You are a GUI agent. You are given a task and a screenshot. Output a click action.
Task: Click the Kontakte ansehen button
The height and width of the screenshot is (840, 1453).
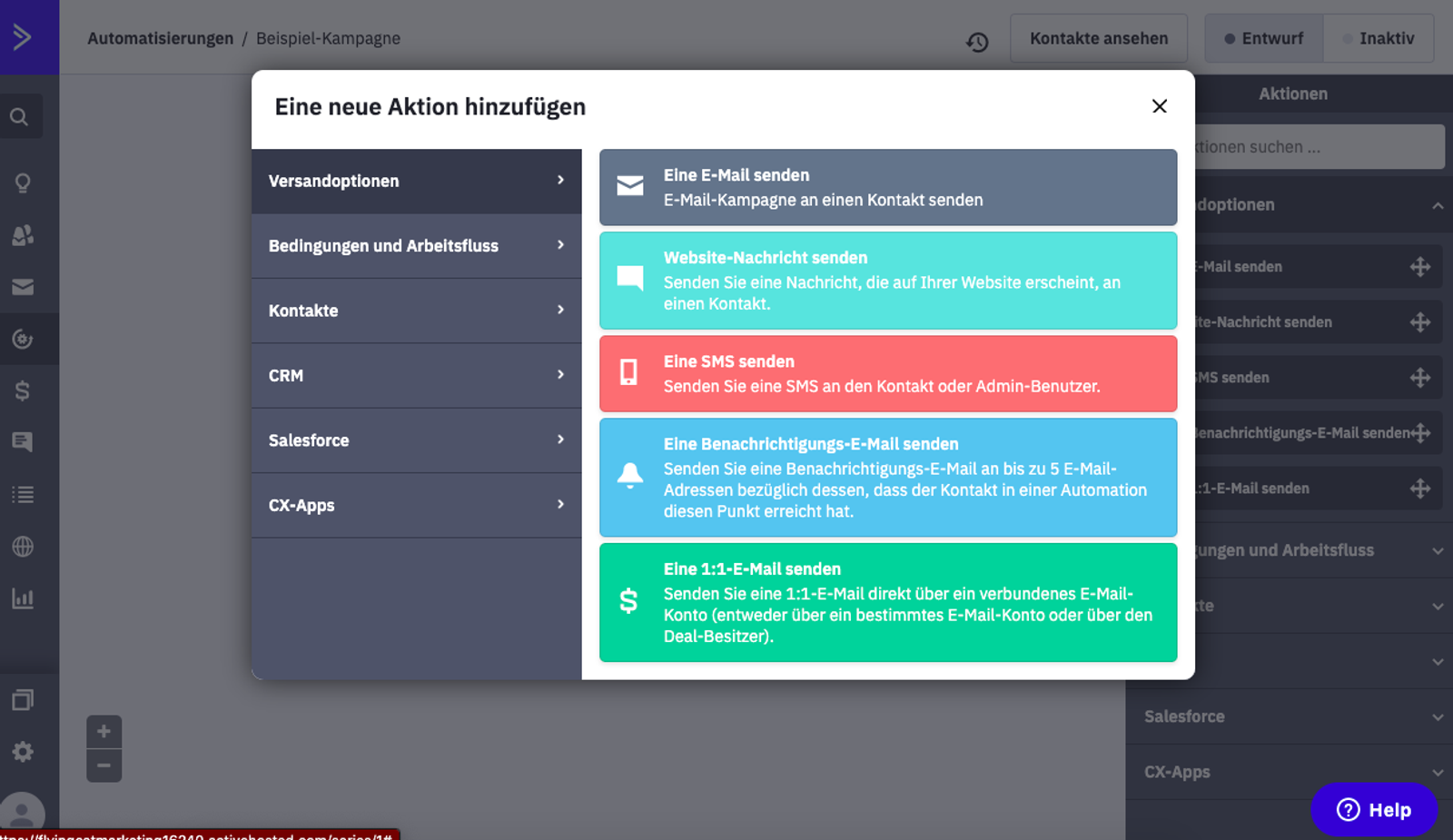pos(1098,38)
